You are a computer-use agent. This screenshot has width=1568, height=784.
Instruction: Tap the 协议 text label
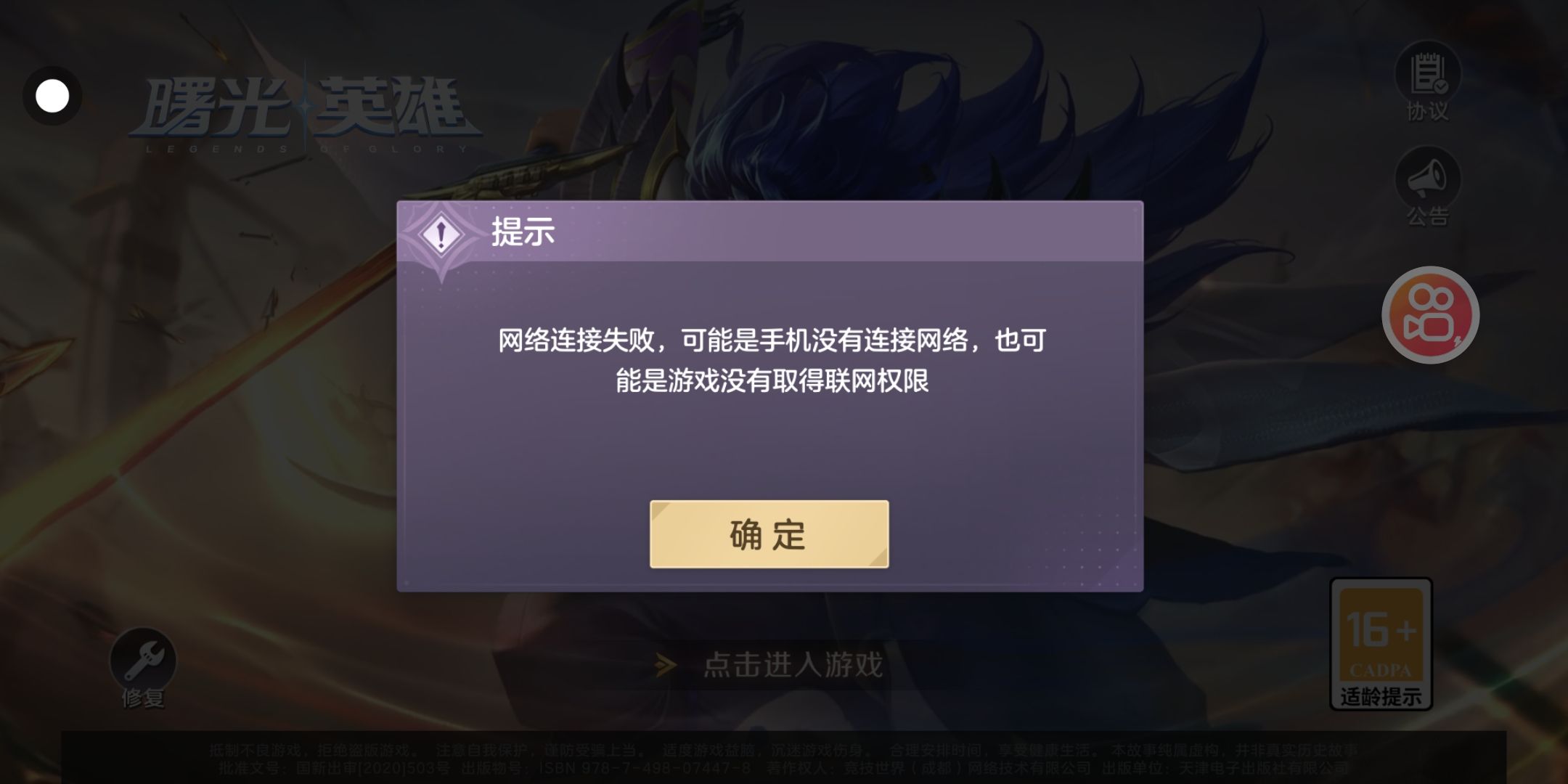(x=1427, y=111)
